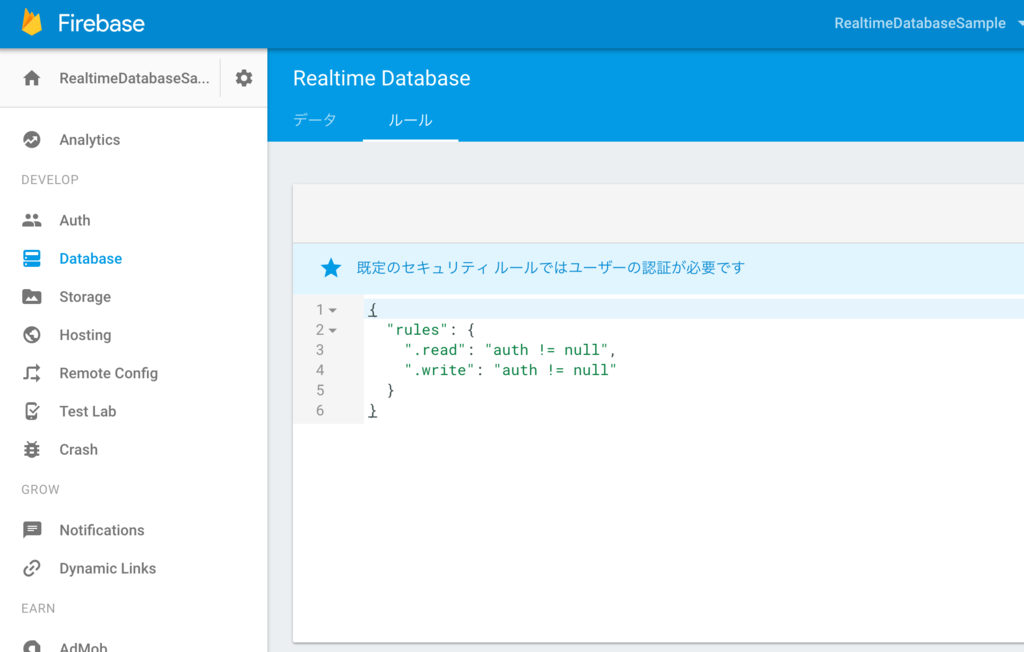
Task: Click the Hosting globe icon
Action: click(31, 335)
